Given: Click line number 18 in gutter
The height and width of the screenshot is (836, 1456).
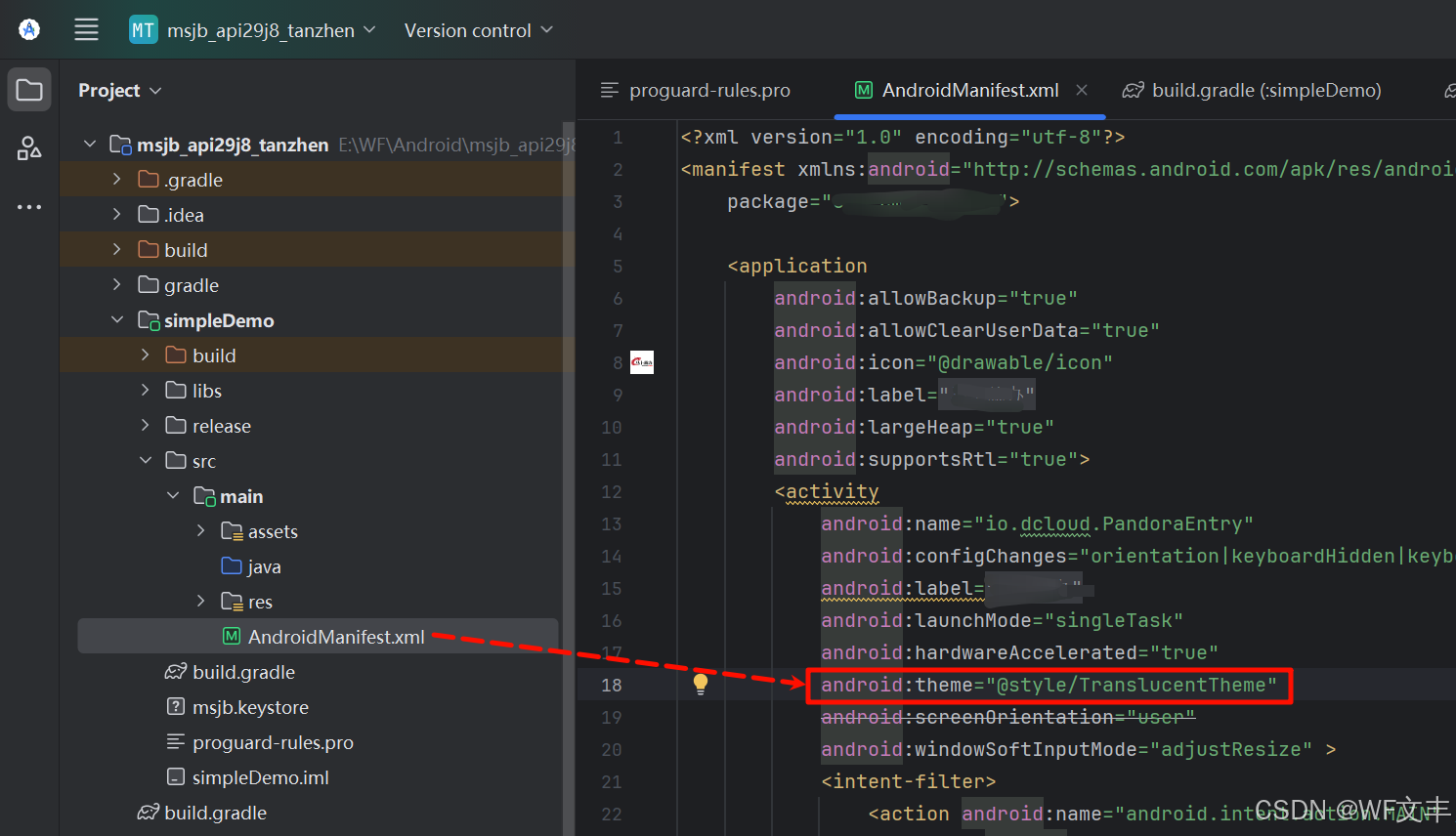Looking at the screenshot, I should 612,685.
